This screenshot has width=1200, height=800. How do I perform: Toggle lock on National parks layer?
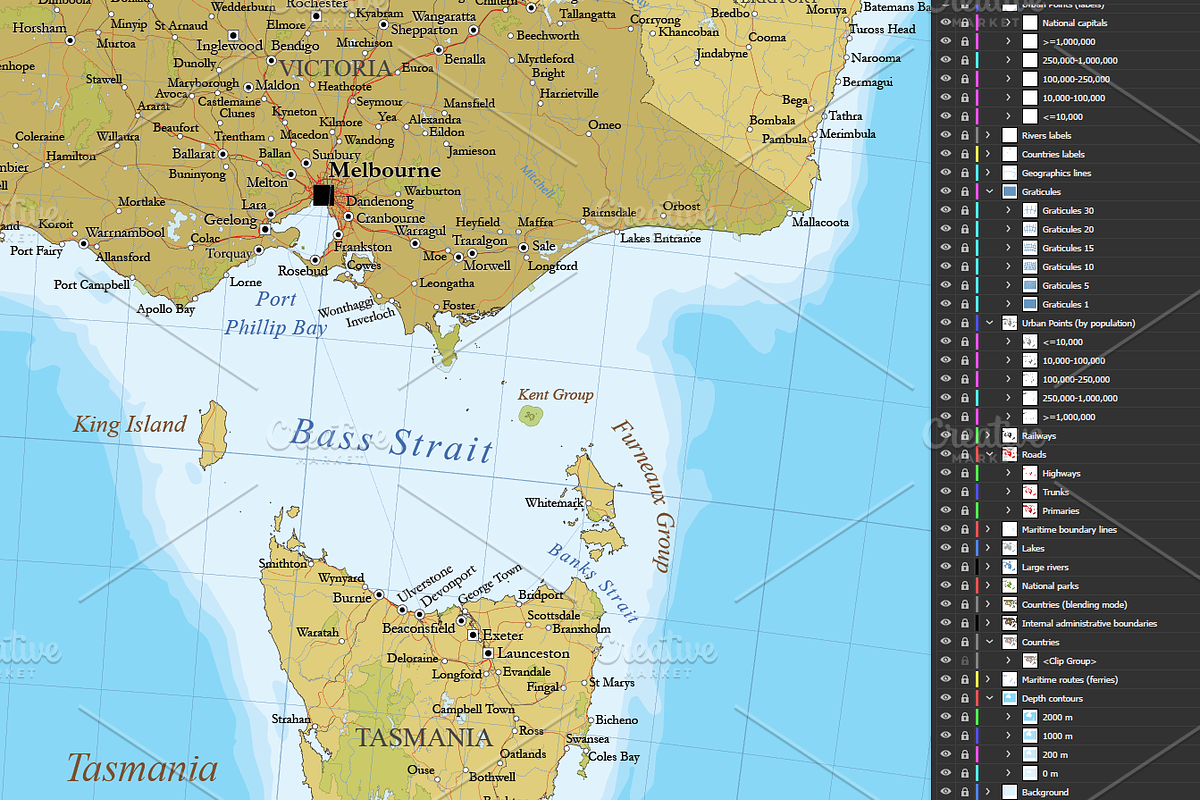pos(964,586)
